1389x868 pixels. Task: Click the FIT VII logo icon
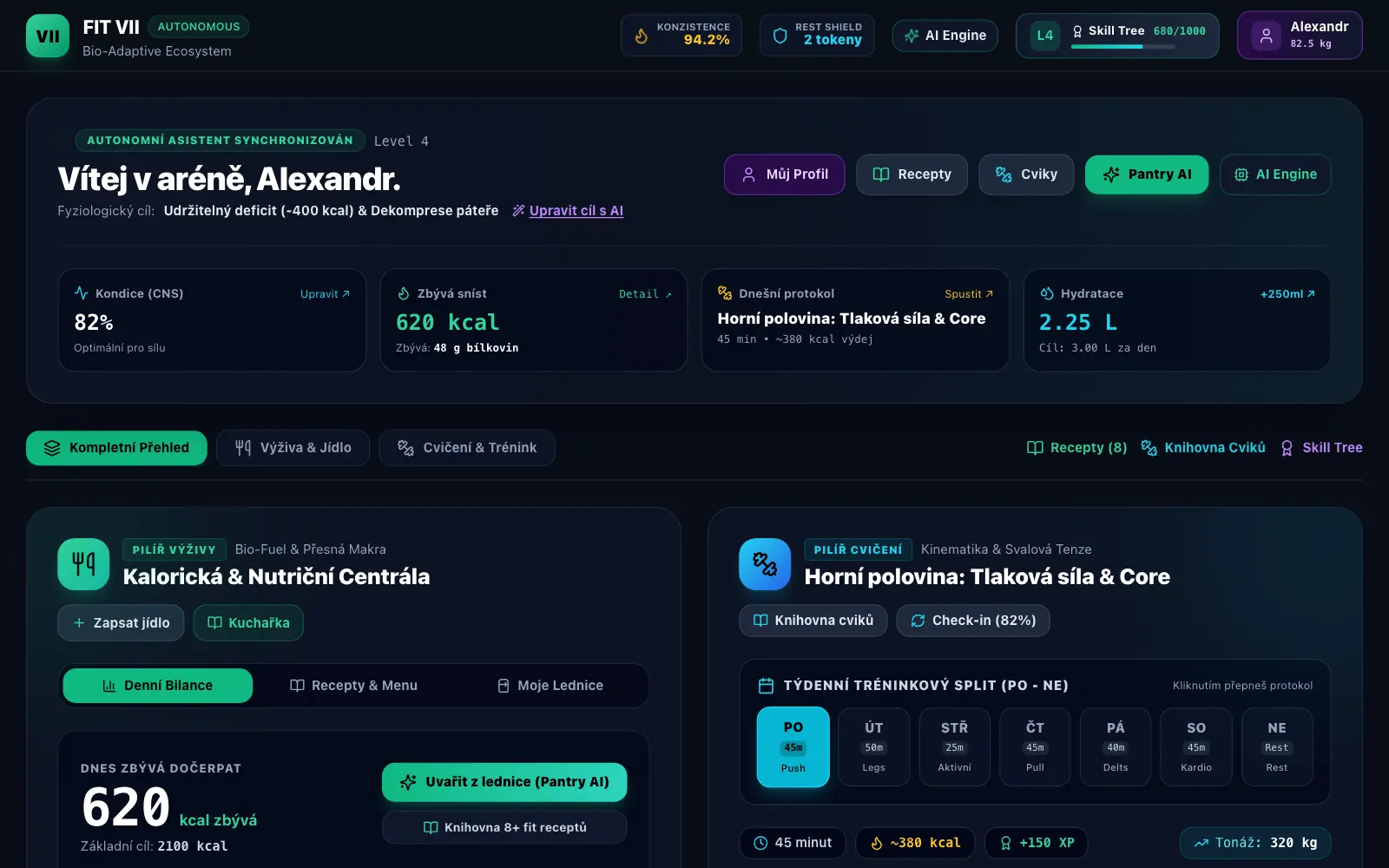pyautogui.click(x=48, y=36)
